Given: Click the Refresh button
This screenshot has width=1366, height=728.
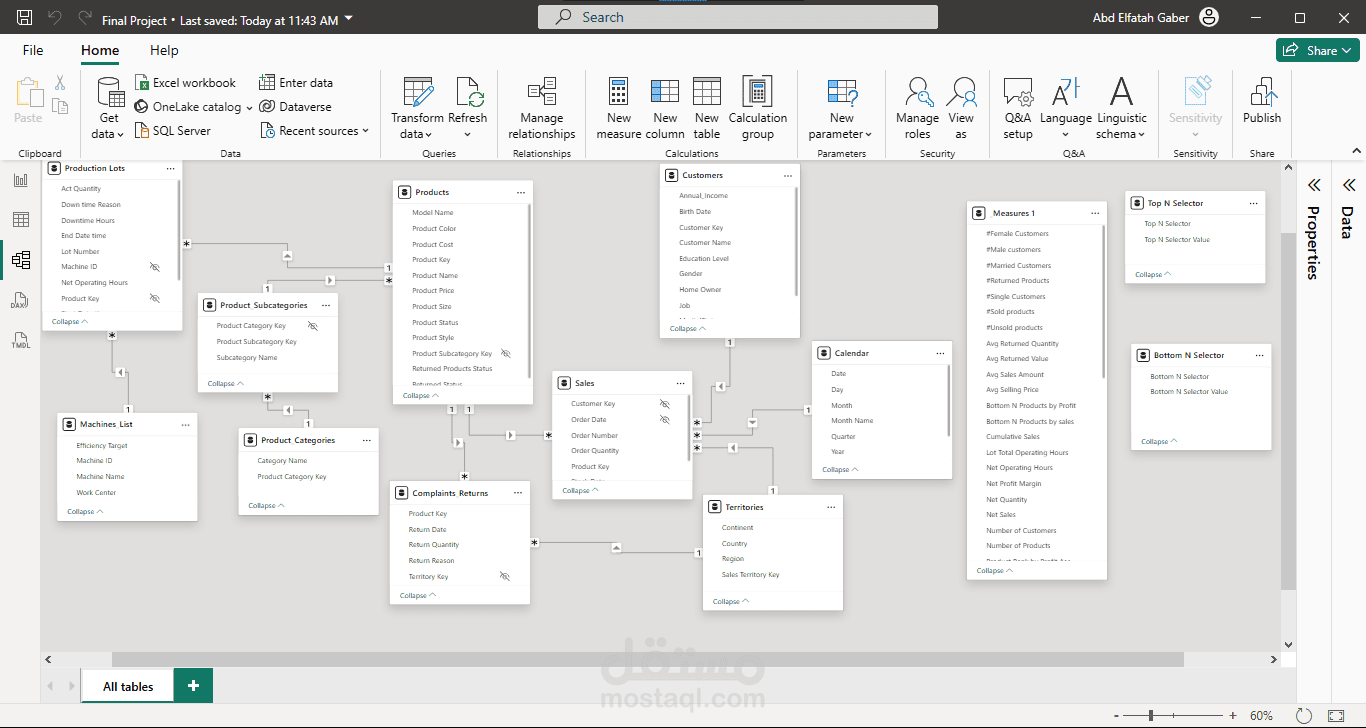Looking at the screenshot, I should (468, 108).
